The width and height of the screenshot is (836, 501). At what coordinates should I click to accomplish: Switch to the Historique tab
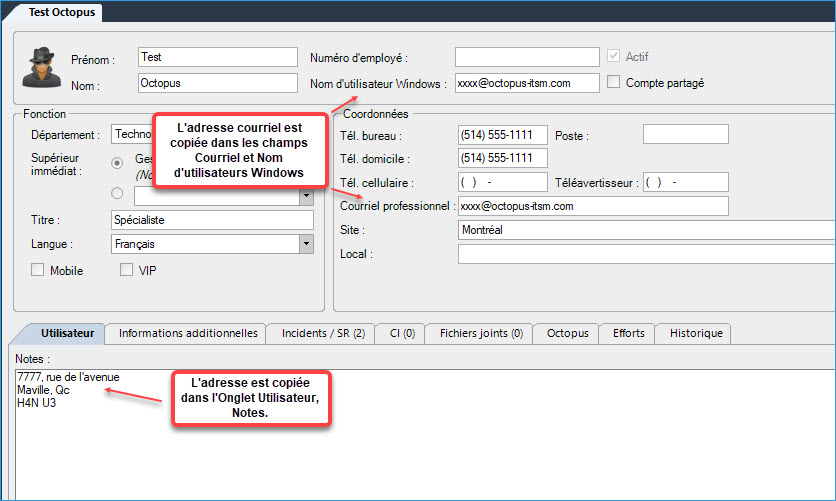[696, 334]
